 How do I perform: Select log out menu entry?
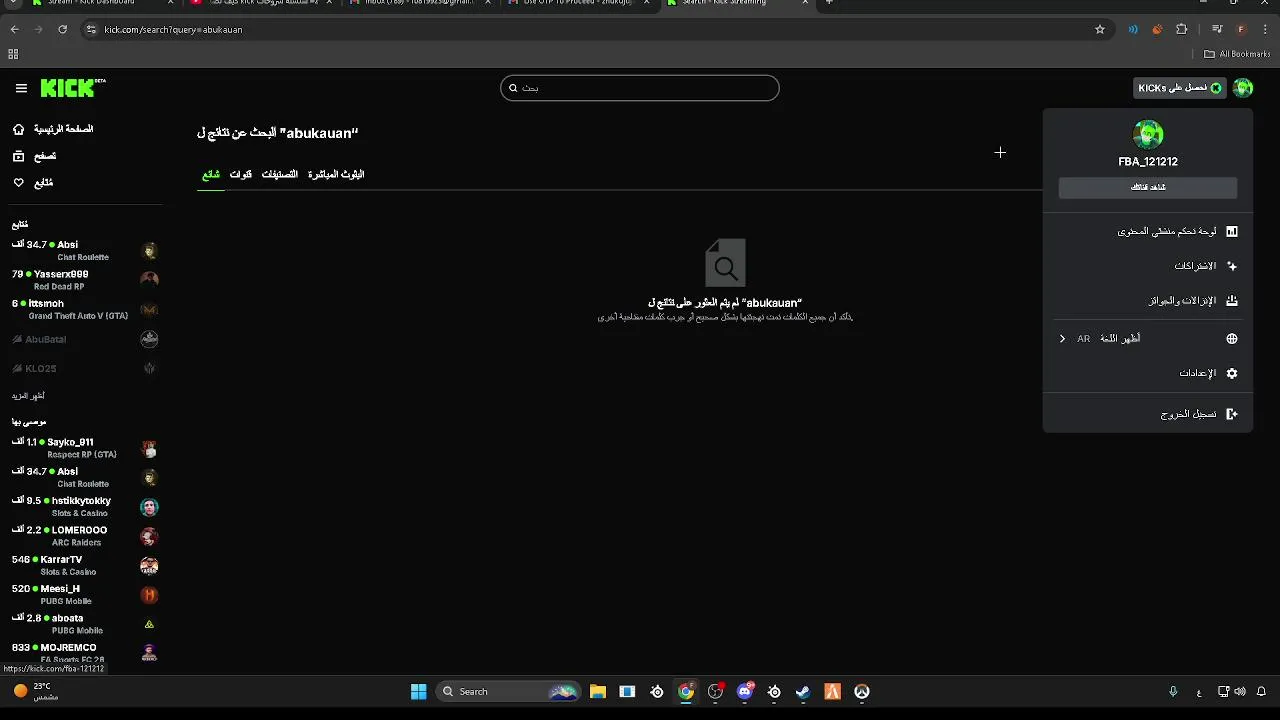click(x=1147, y=414)
